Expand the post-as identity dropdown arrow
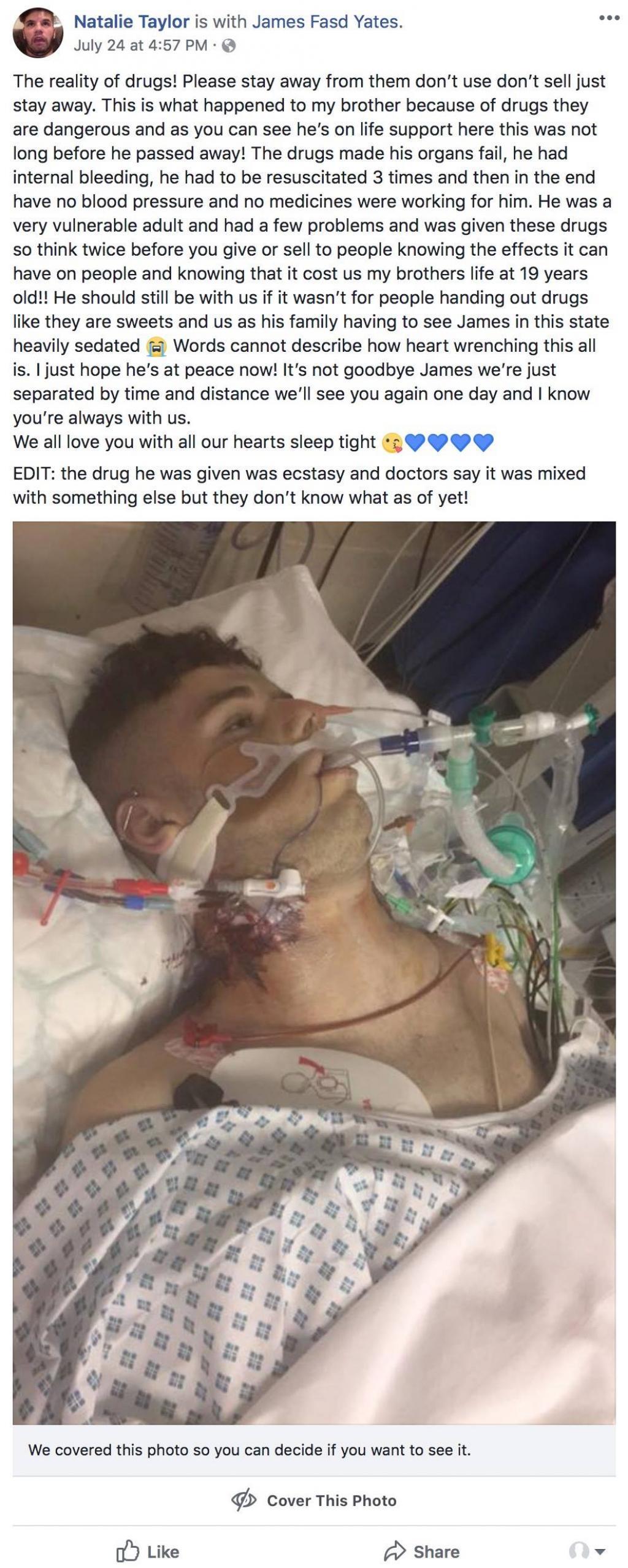628x1568 pixels. tap(600, 1553)
